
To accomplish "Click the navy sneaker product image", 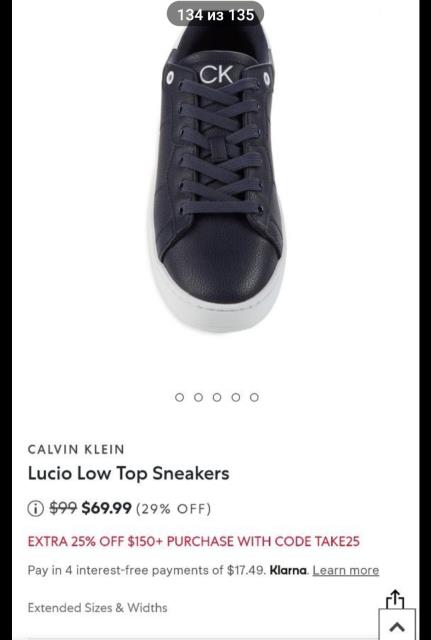I will tap(216, 176).
